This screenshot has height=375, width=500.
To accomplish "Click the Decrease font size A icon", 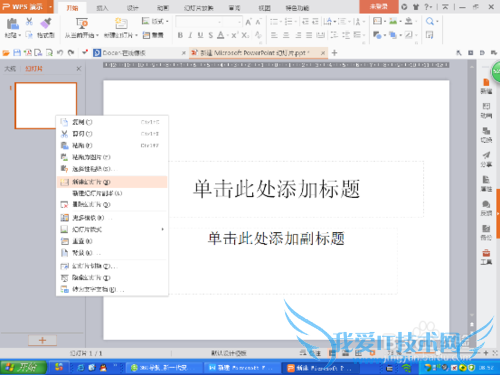I will (x=258, y=22).
